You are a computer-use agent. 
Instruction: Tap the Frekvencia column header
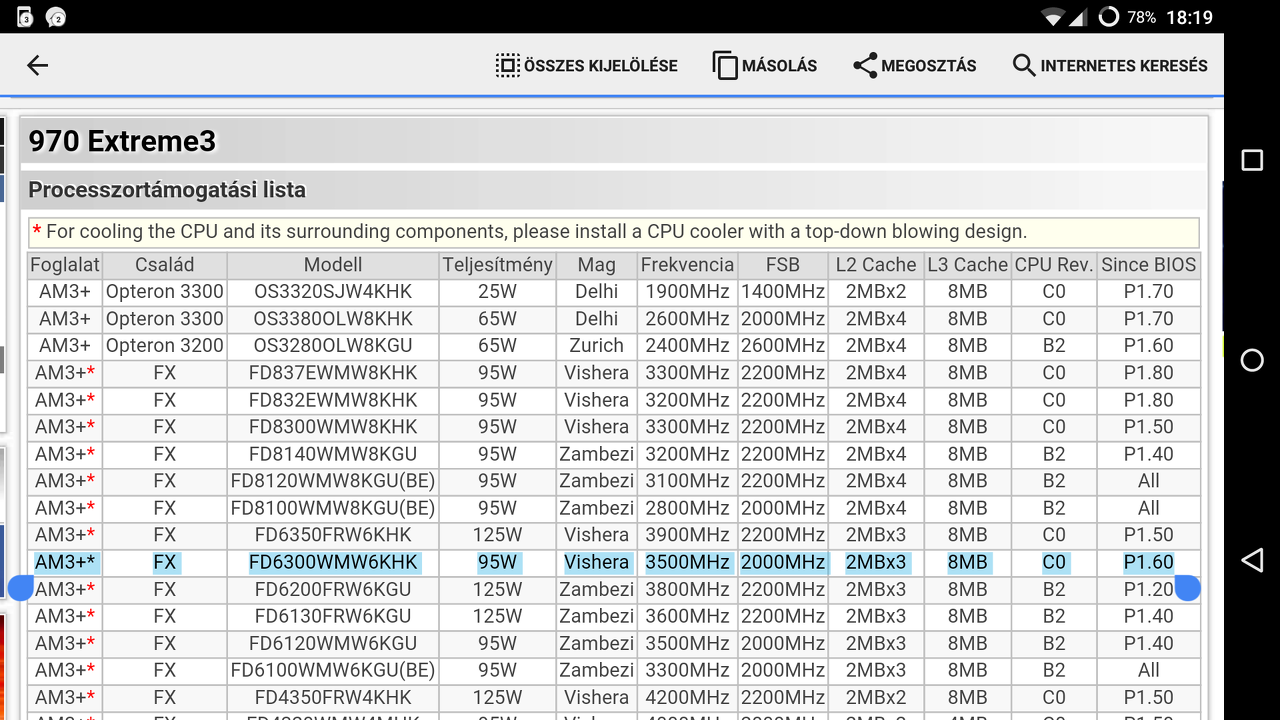(688, 265)
